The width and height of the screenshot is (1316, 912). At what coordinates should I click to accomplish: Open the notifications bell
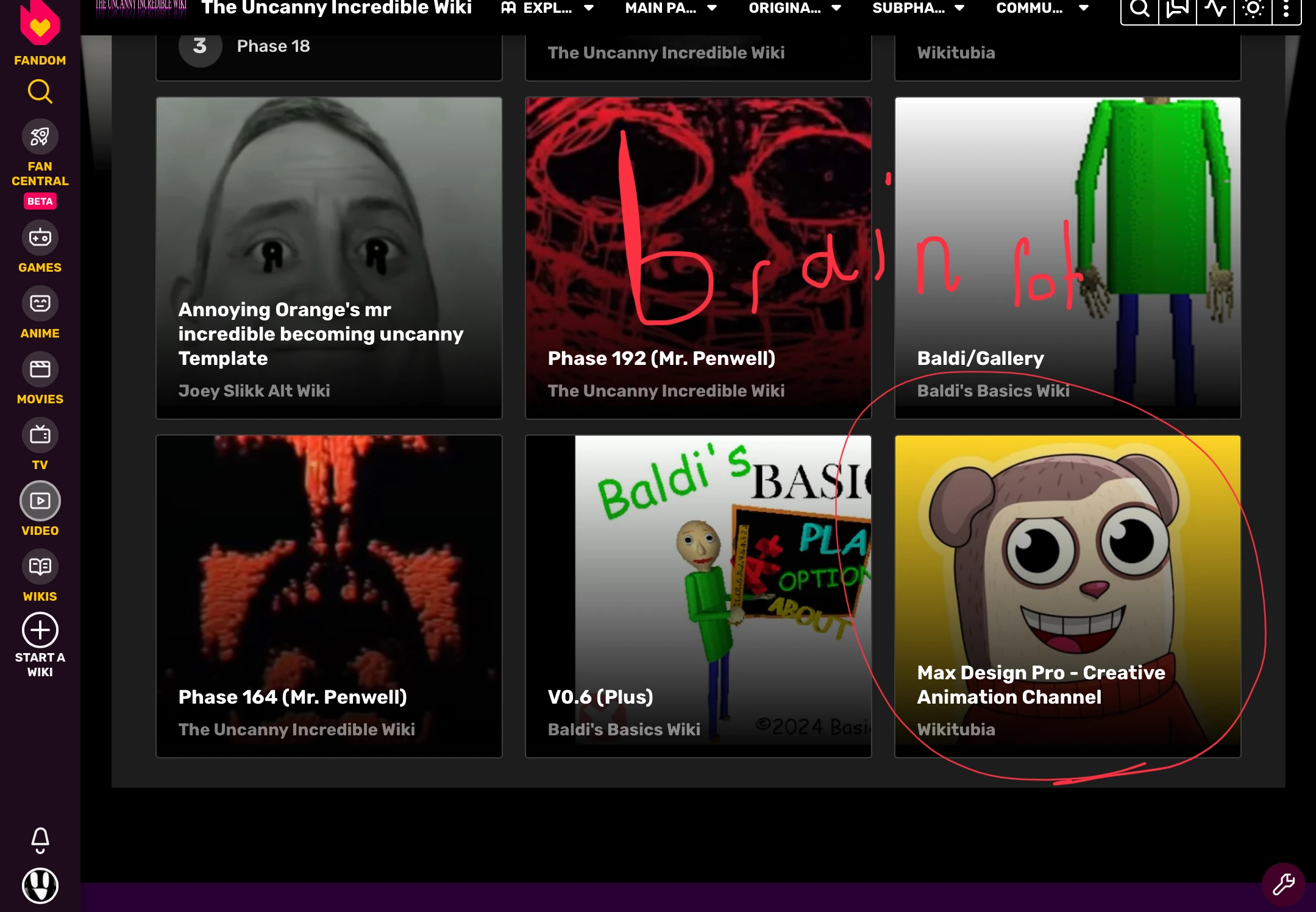click(x=40, y=840)
